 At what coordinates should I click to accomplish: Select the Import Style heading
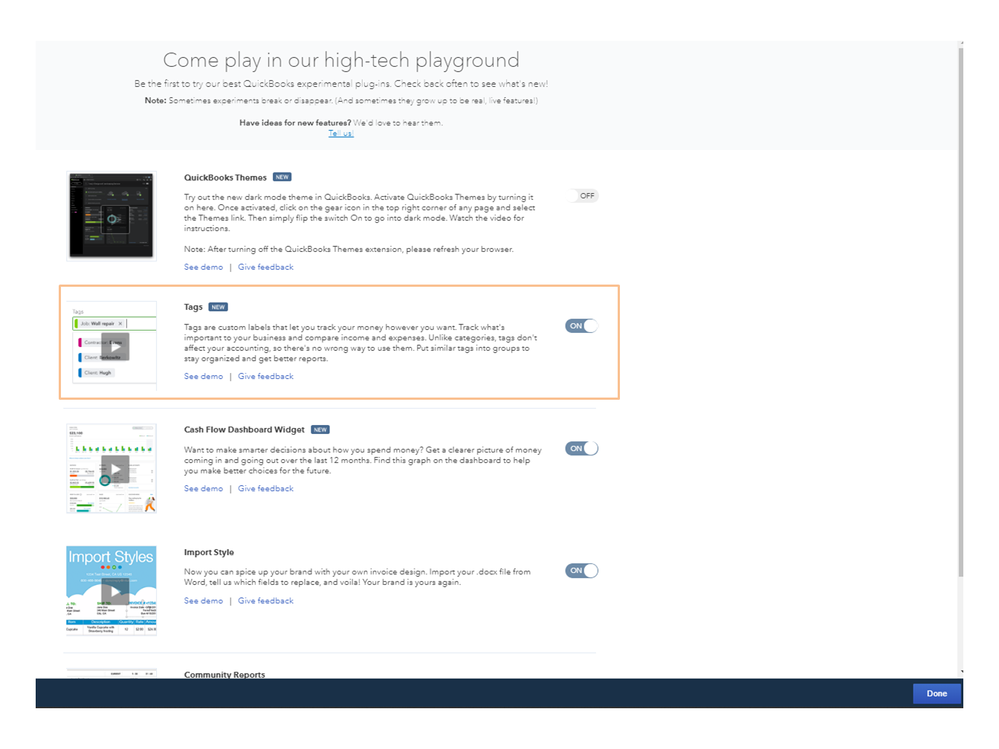209,552
